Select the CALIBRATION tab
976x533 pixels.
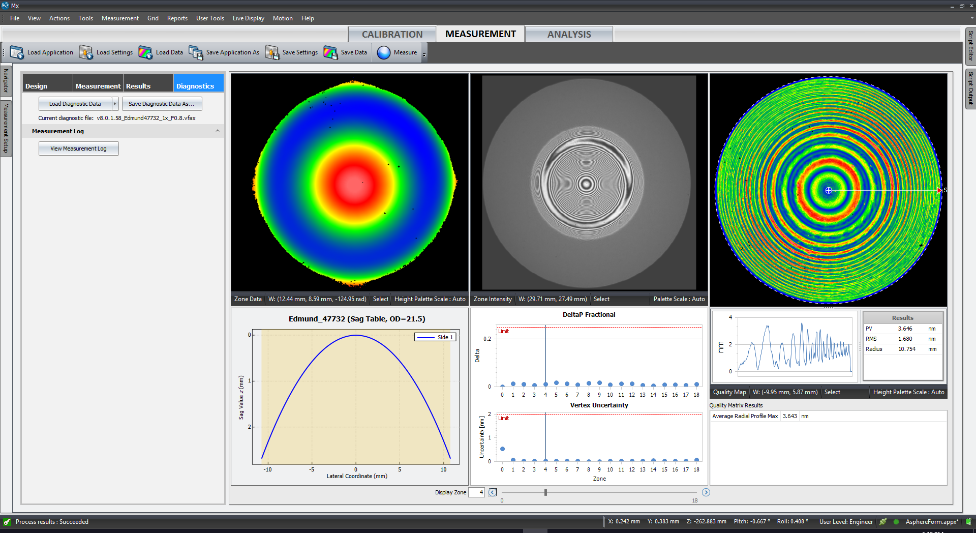click(392, 34)
